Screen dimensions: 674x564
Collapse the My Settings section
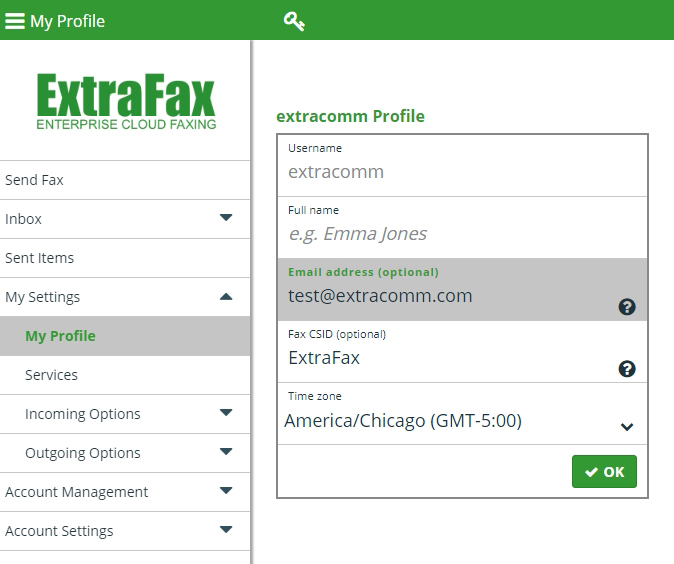pyautogui.click(x=226, y=296)
